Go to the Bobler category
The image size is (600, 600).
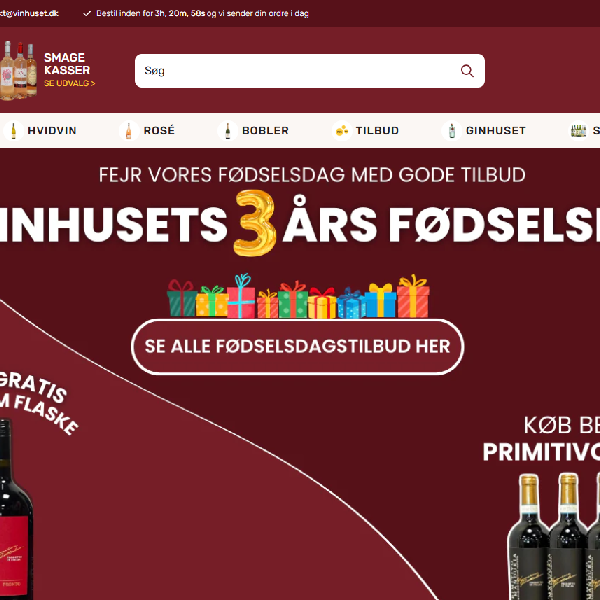pyautogui.click(x=265, y=130)
